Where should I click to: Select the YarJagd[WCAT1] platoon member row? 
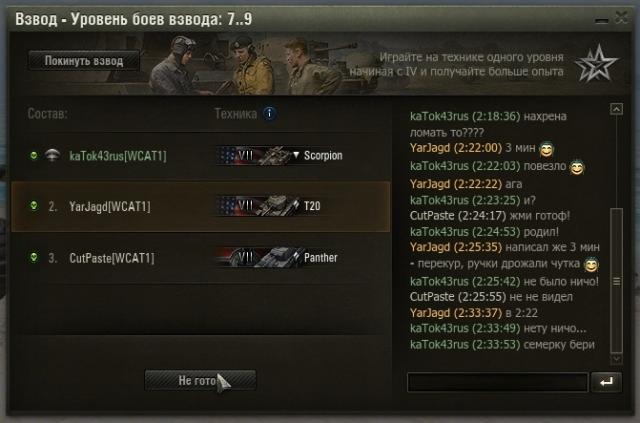point(200,207)
